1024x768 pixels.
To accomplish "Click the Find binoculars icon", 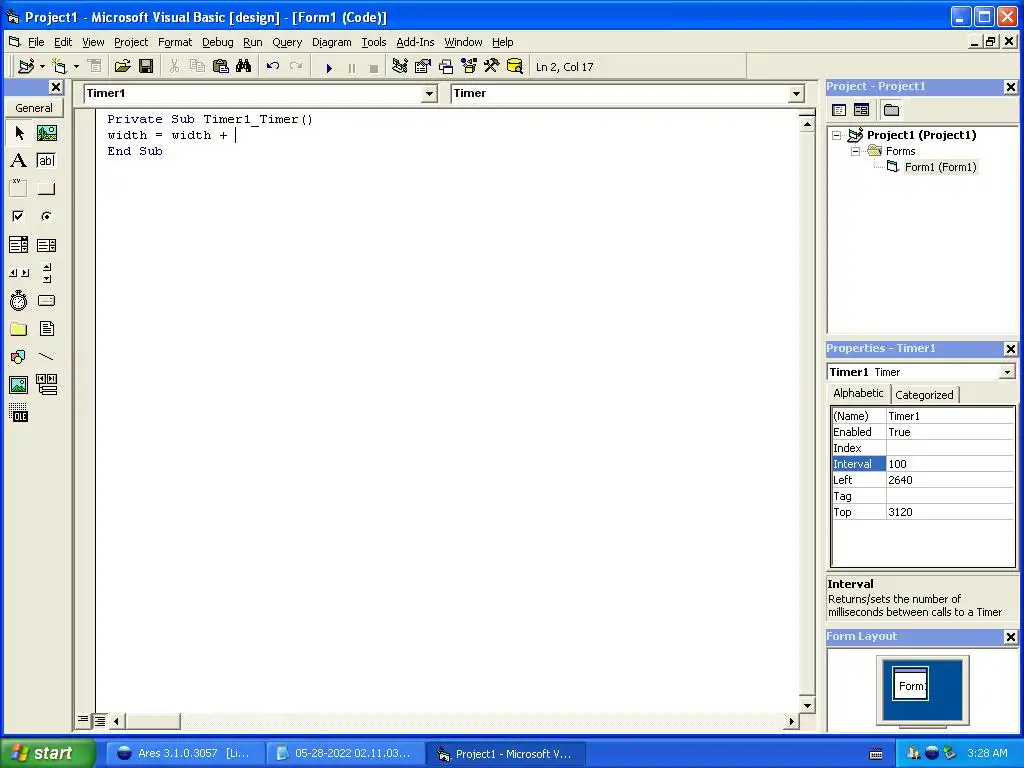I will (244, 66).
